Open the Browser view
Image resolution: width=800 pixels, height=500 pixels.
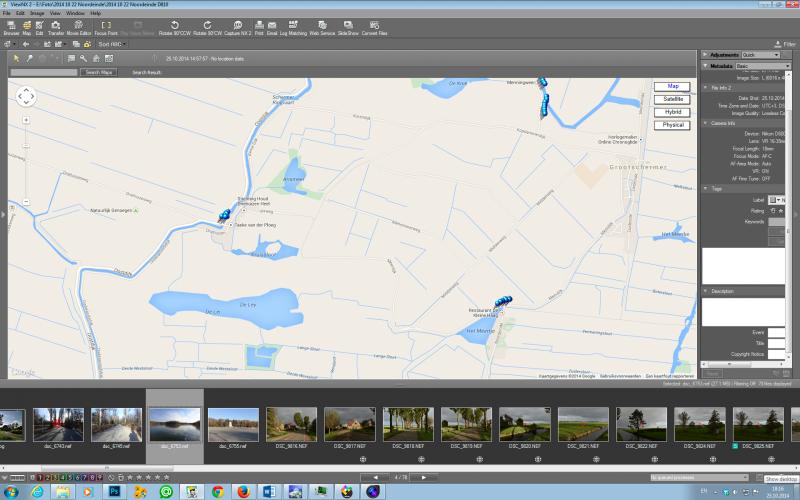coord(11,28)
